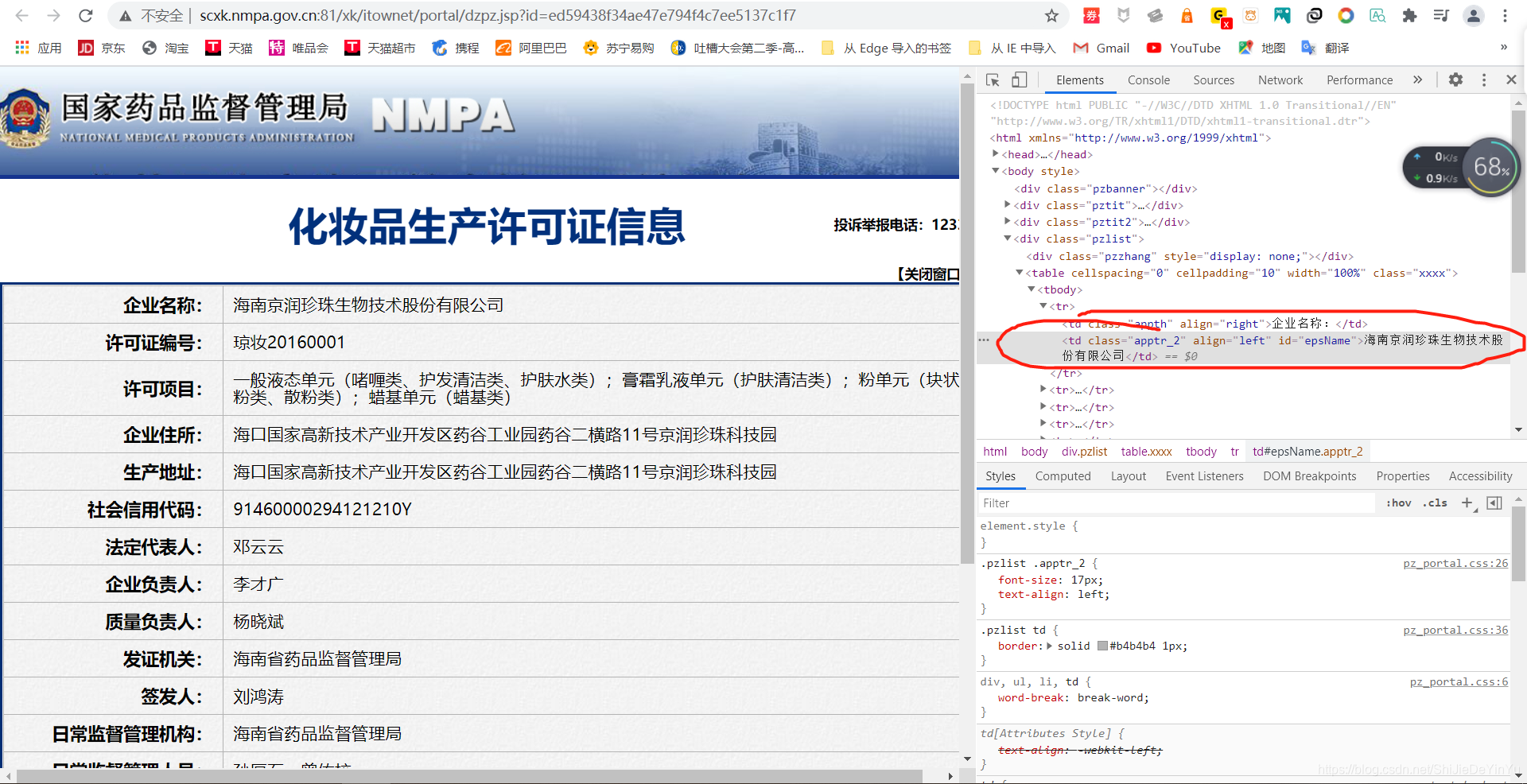The image size is (1527, 784).
Task: Select the div.pzlist breadcrumb
Action: [1084, 452]
